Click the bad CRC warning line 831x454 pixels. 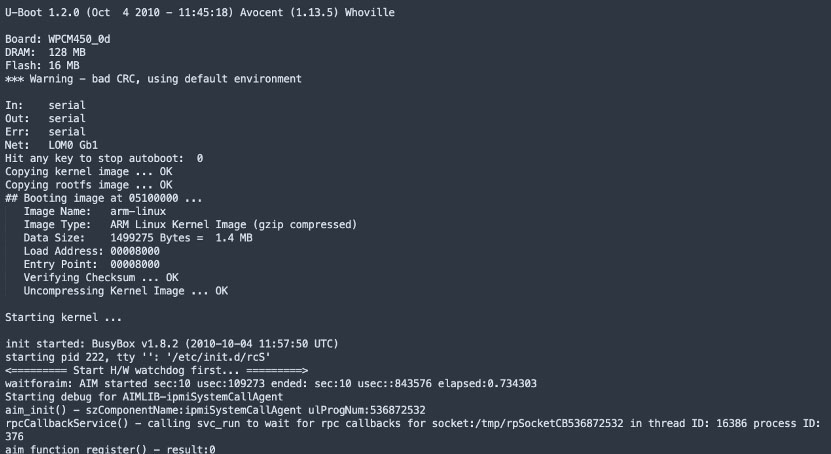tap(153, 79)
